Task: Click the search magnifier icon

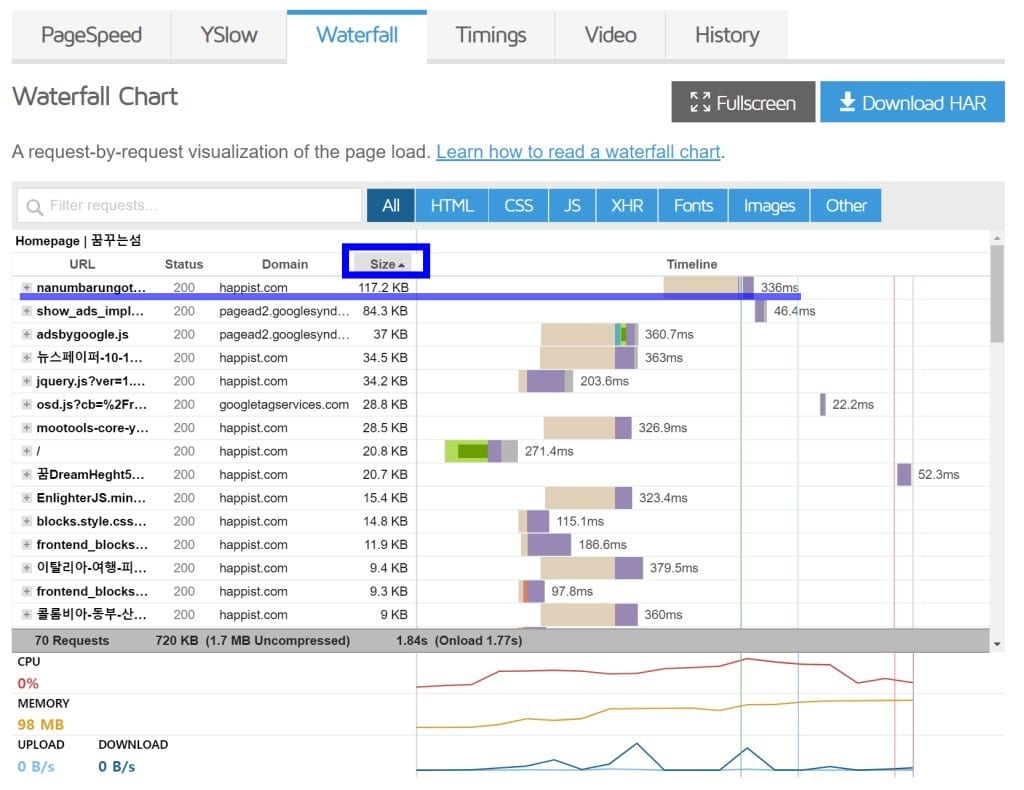Action: pos(35,207)
